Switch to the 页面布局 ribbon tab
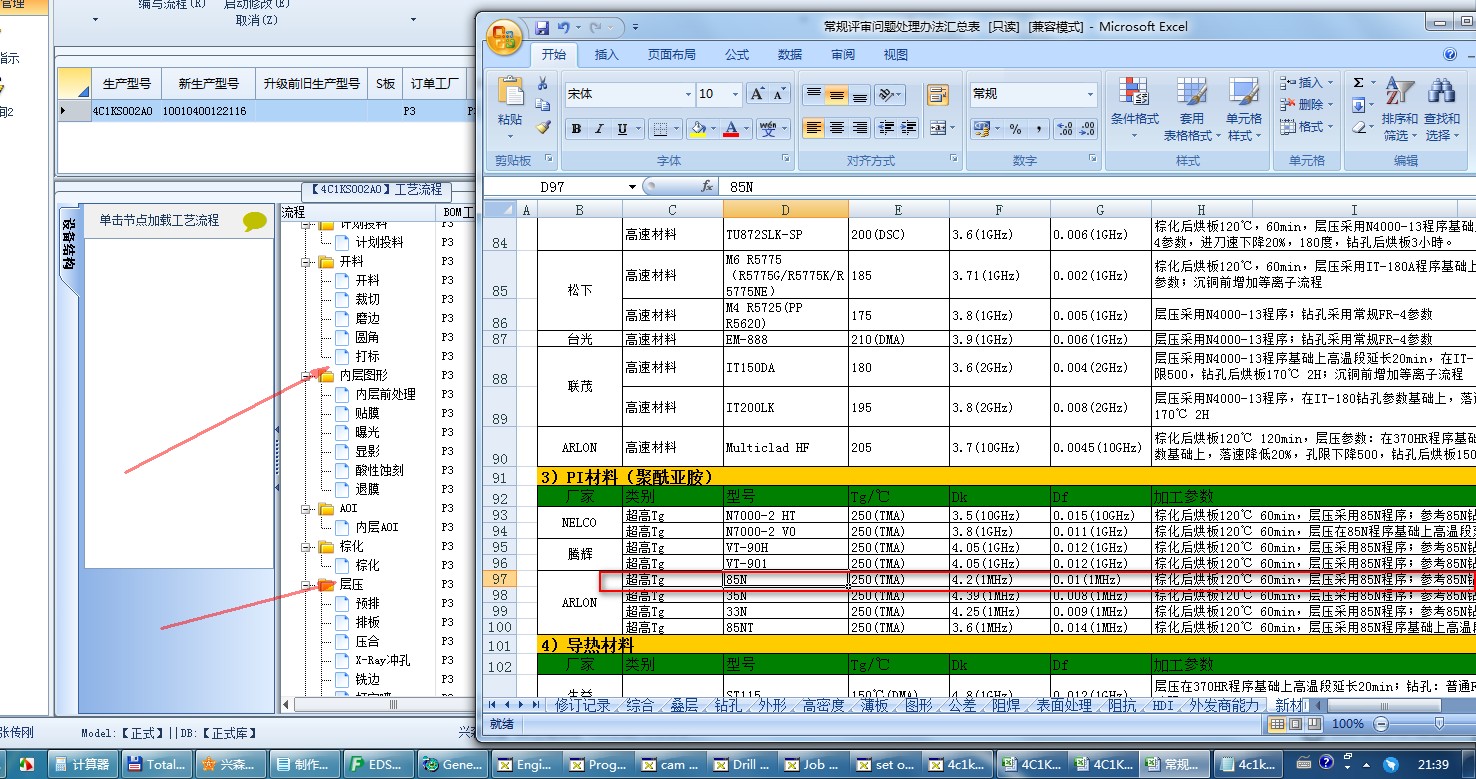 tap(672, 55)
